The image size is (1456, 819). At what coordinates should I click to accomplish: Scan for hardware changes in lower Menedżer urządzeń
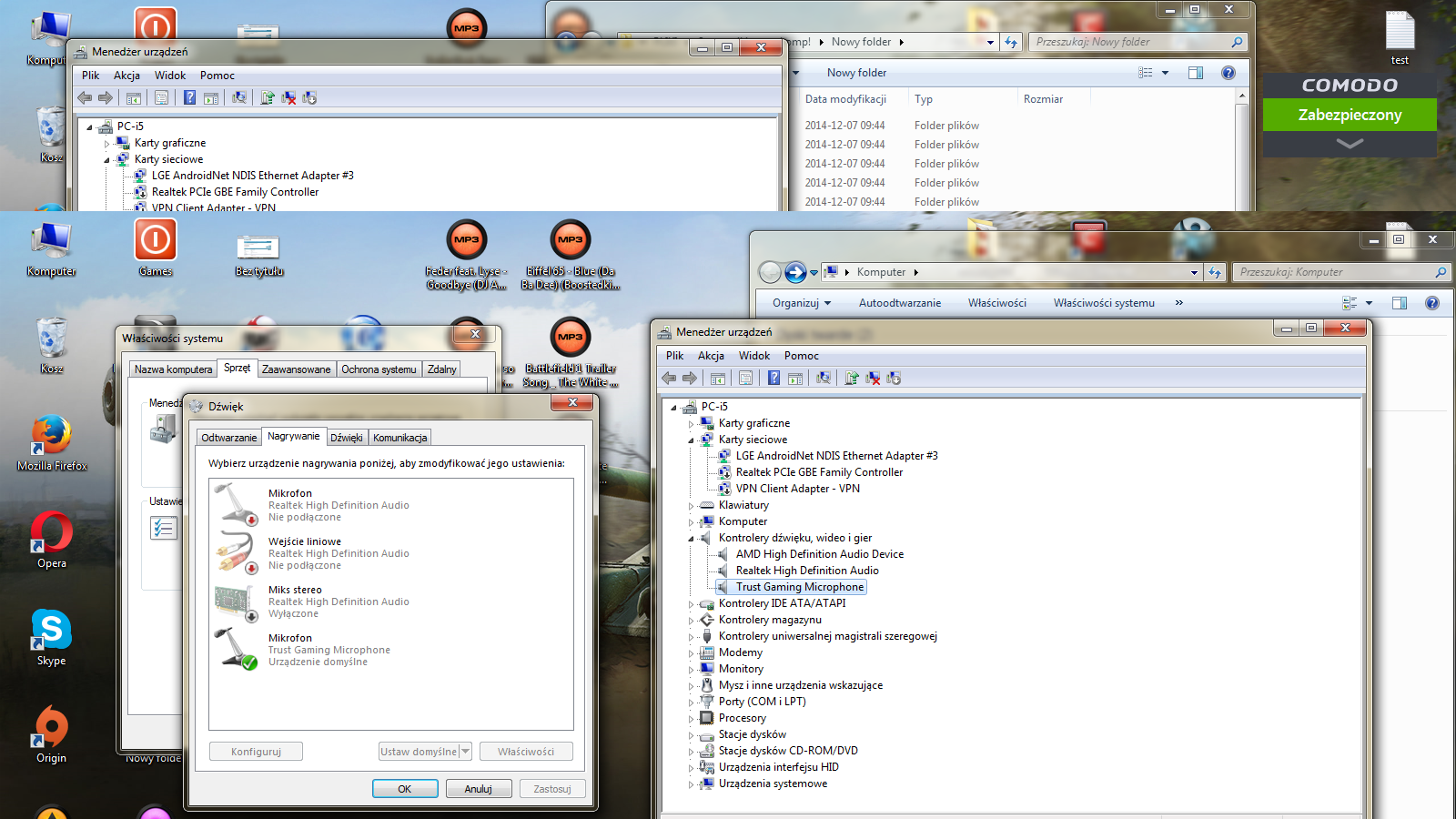point(824,379)
